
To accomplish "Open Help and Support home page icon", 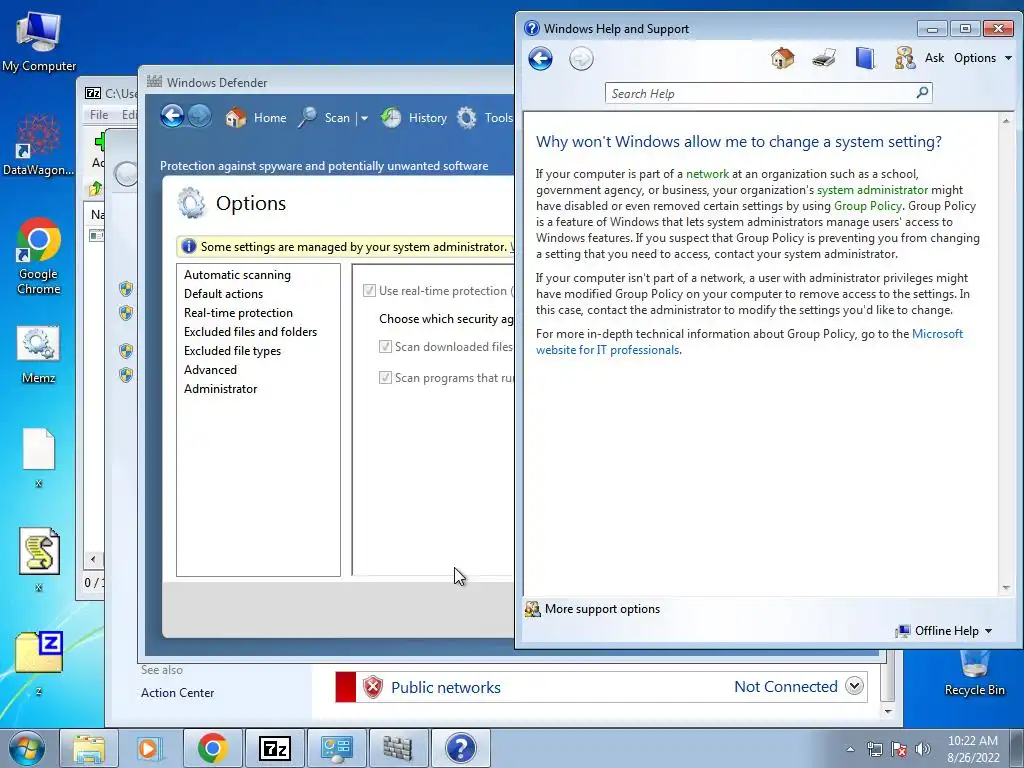I will tap(782, 58).
